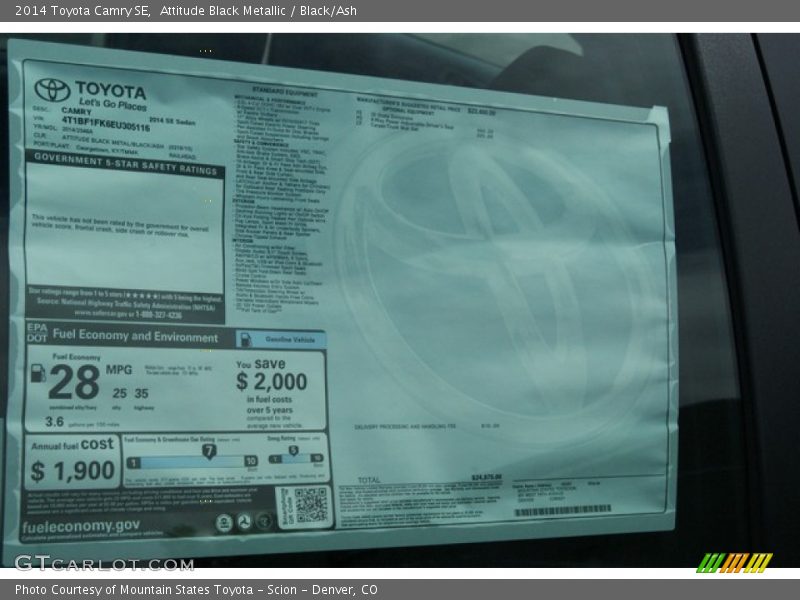Click the 25 city MPG value
Image resolution: width=800 pixels, height=600 pixels.
tap(119, 393)
